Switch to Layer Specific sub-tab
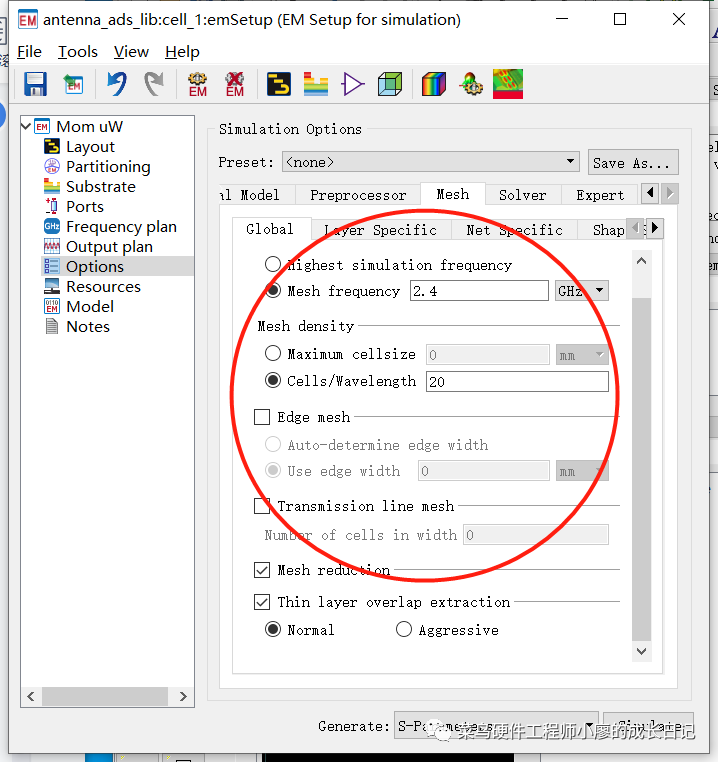The height and width of the screenshot is (762, 718). [381, 229]
